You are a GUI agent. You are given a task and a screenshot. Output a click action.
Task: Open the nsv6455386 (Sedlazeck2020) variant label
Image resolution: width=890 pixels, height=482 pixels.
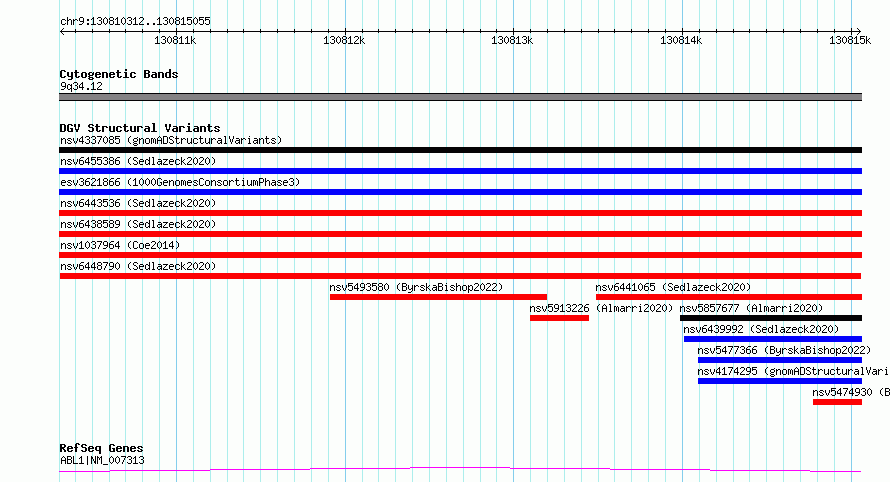coord(138,161)
